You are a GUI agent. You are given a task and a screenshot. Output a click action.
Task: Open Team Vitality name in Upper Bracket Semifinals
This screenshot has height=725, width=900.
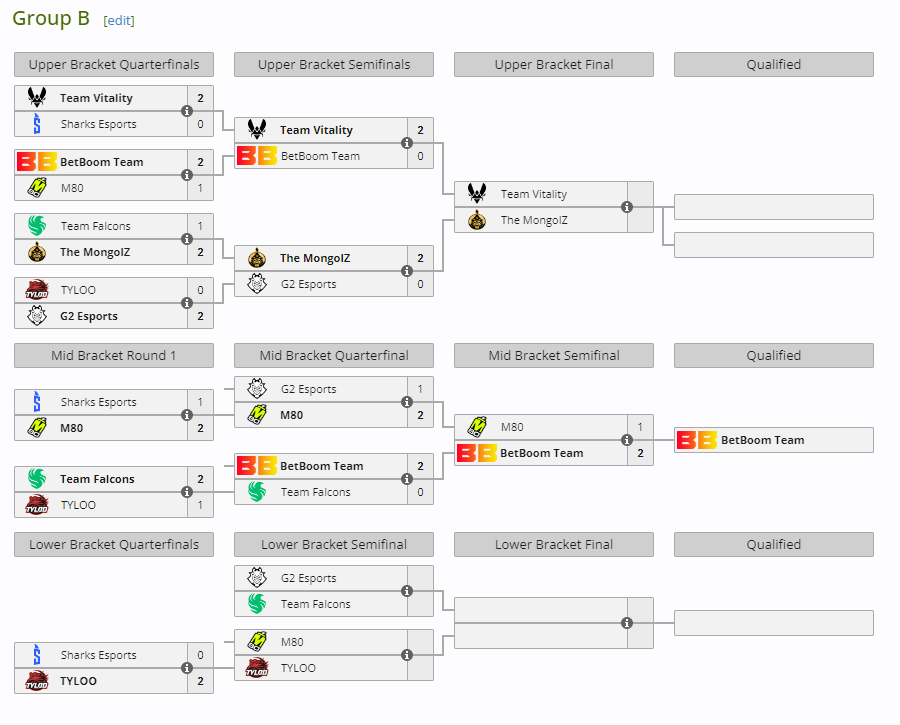coord(316,130)
